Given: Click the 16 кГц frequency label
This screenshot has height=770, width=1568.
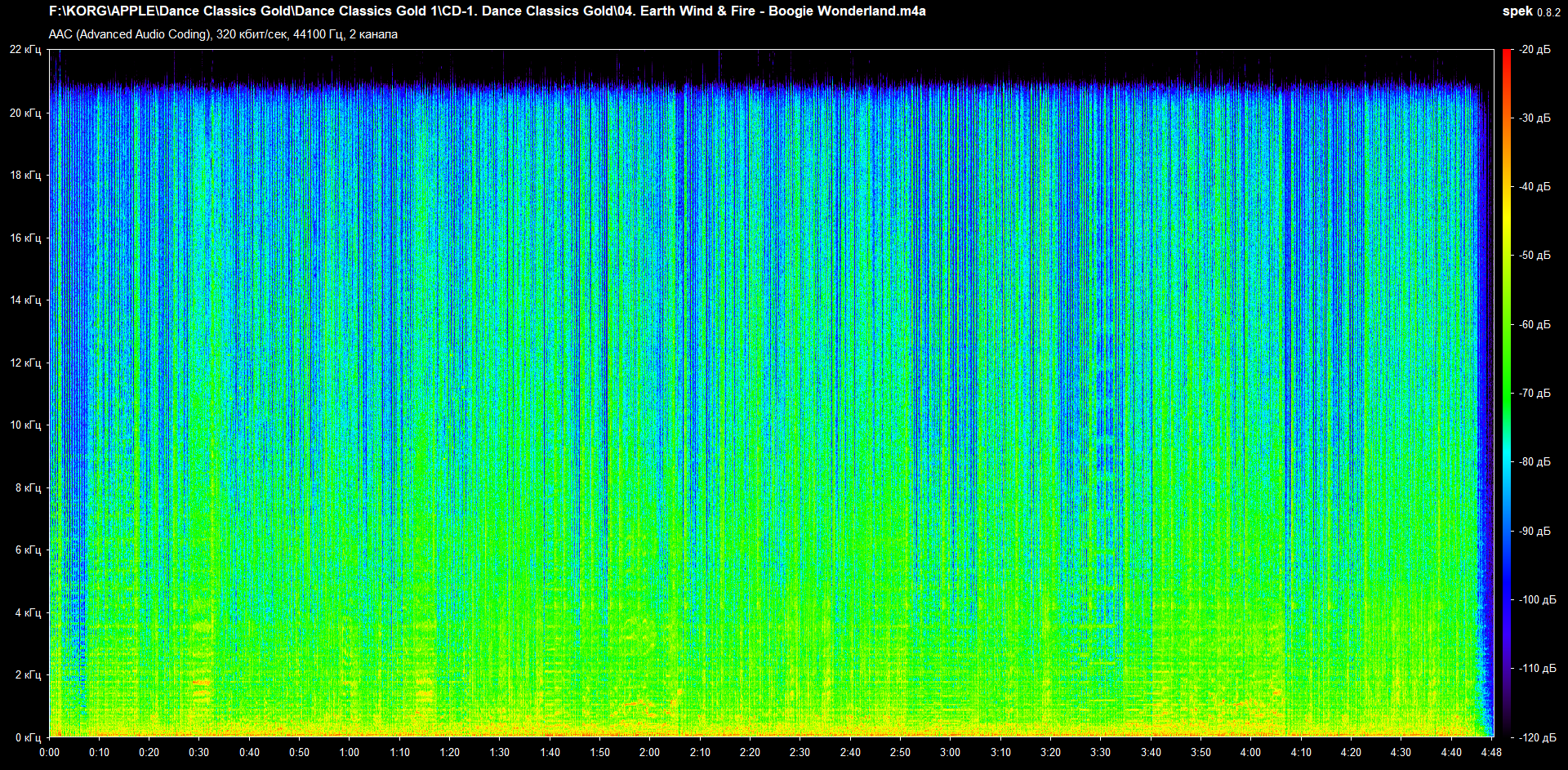Looking at the screenshot, I should [x=25, y=238].
